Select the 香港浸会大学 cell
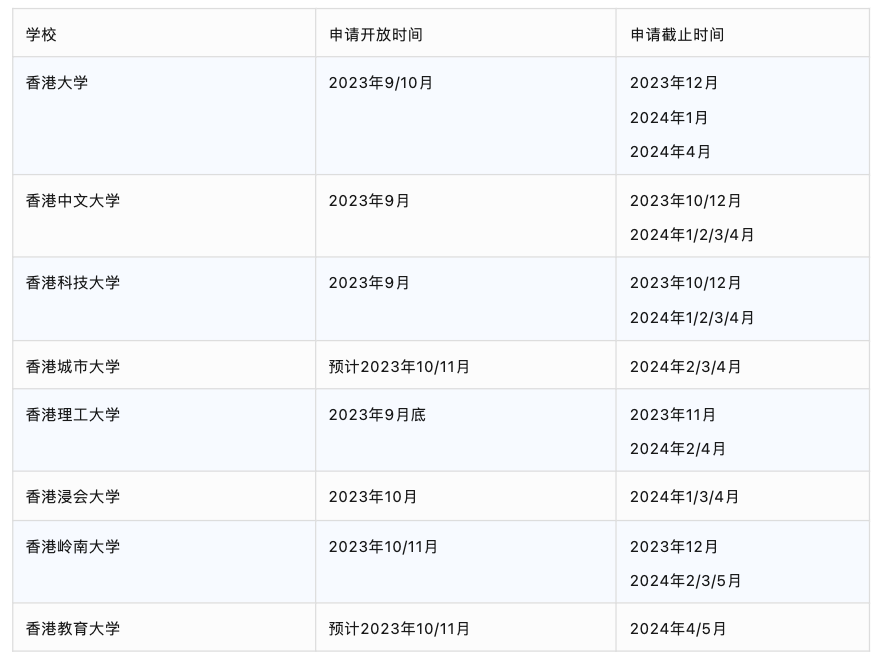 tap(73, 497)
